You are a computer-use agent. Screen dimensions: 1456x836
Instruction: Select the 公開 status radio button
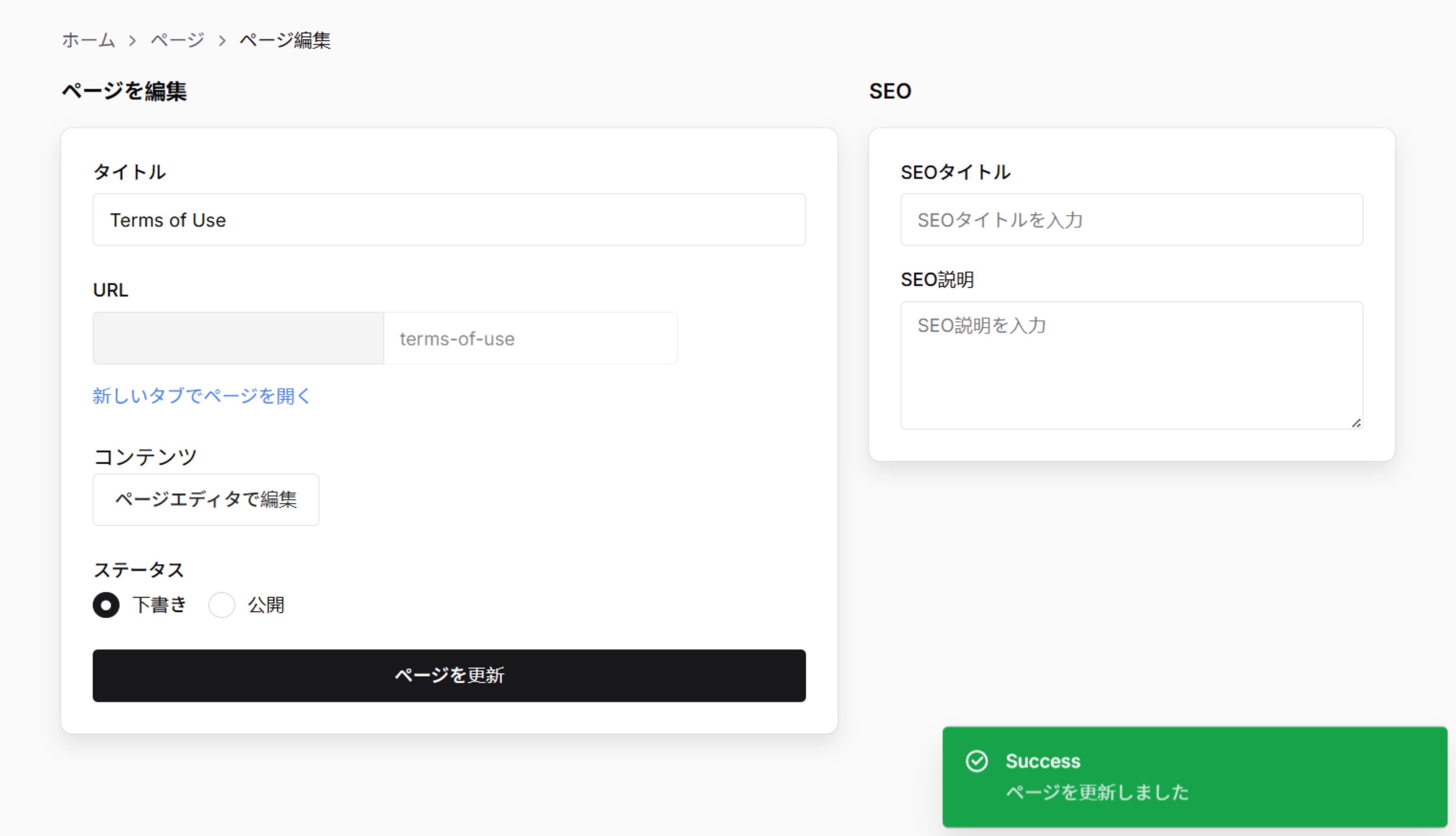click(x=221, y=605)
